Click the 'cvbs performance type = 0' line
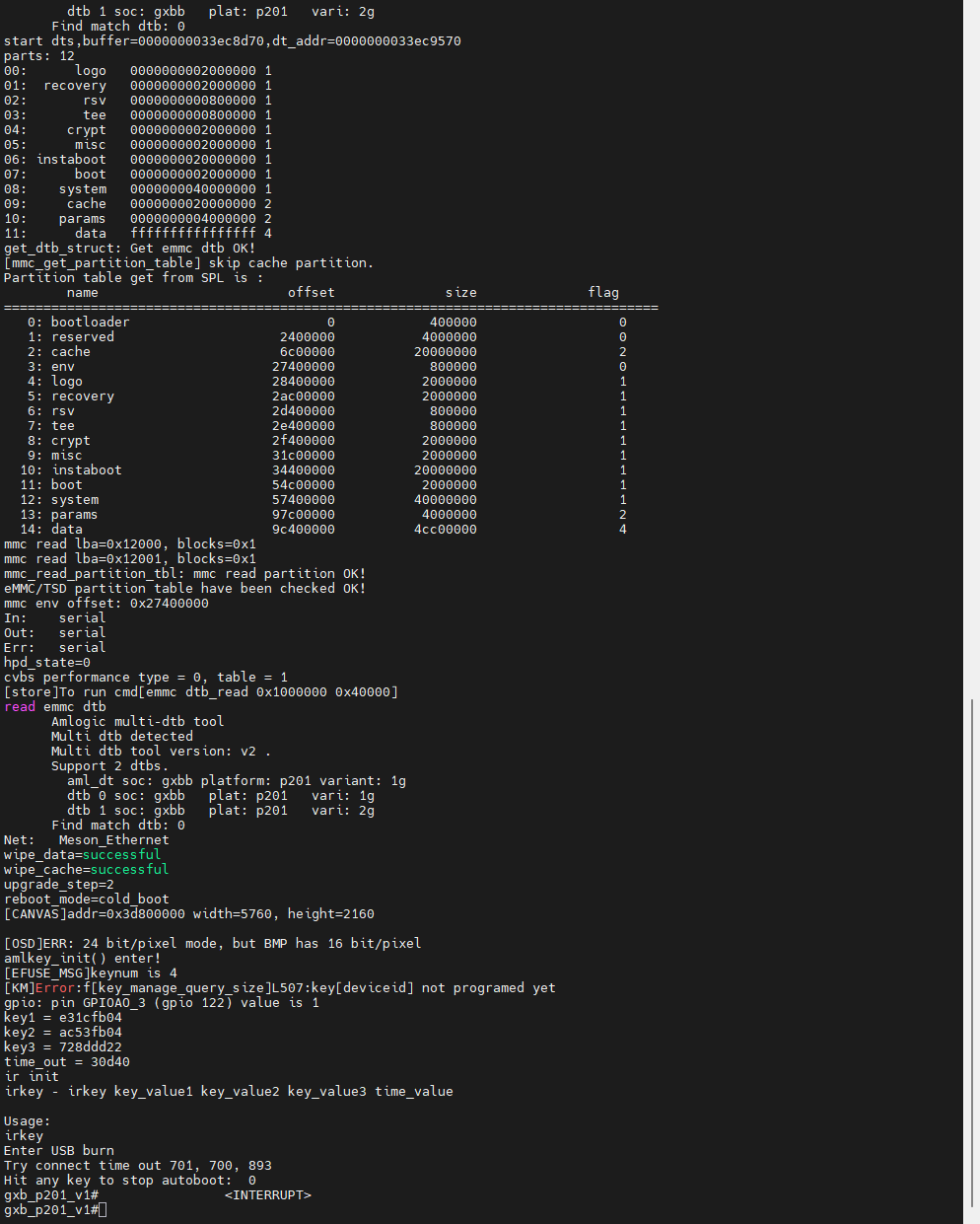This screenshot has height=1224, width=980. [x=146, y=678]
